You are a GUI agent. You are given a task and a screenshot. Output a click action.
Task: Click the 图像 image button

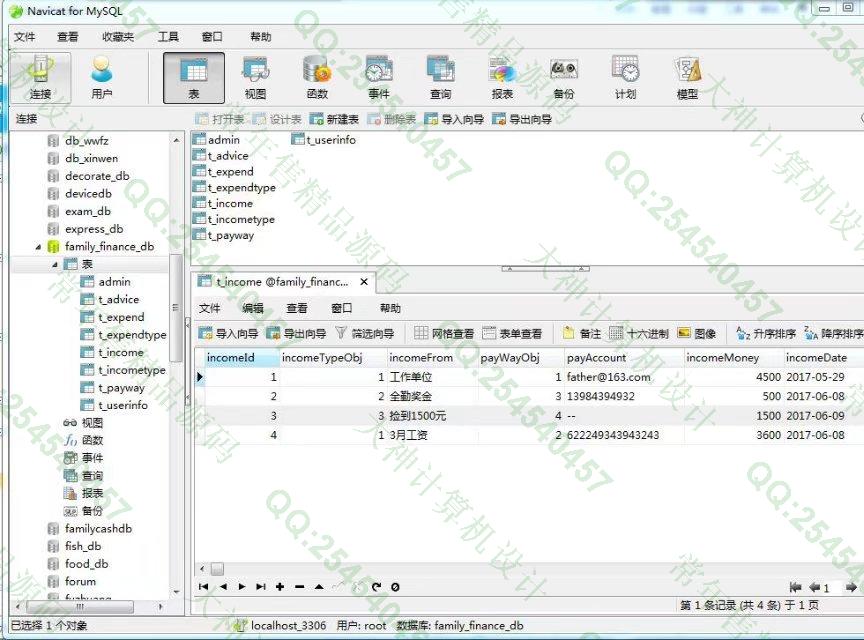click(x=697, y=334)
